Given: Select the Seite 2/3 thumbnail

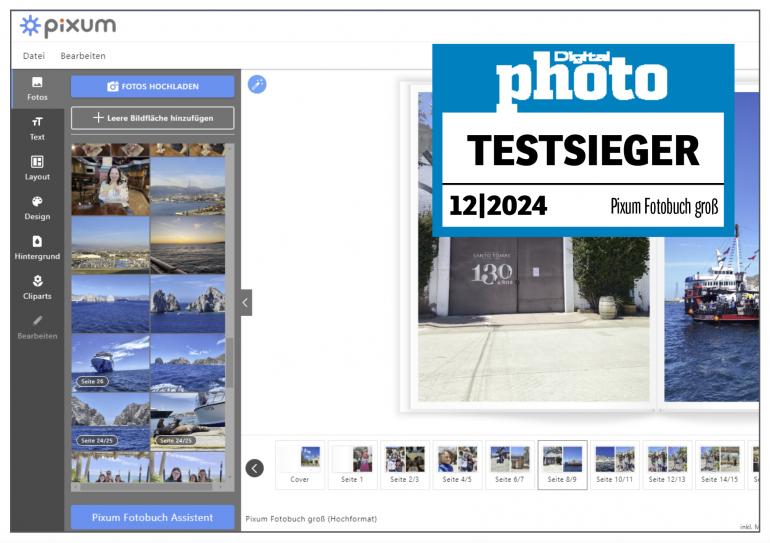Looking at the screenshot, I should [x=405, y=464].
